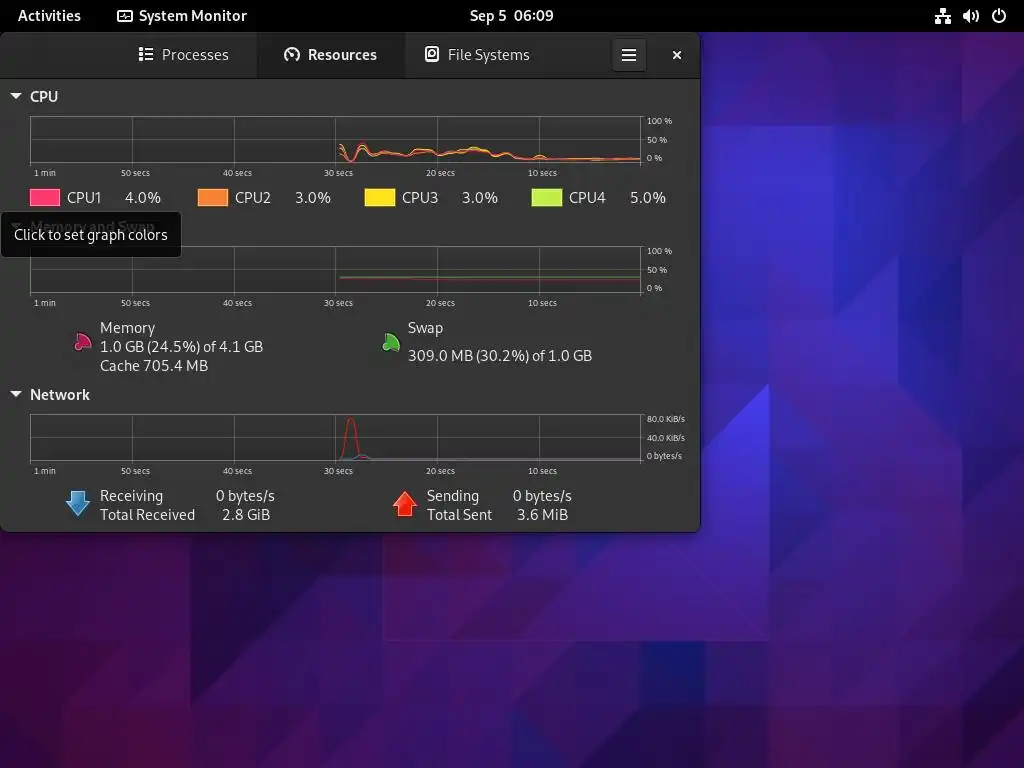Open the power icon in top bar
Screen dimensions: 1024x768
(999, 16)
